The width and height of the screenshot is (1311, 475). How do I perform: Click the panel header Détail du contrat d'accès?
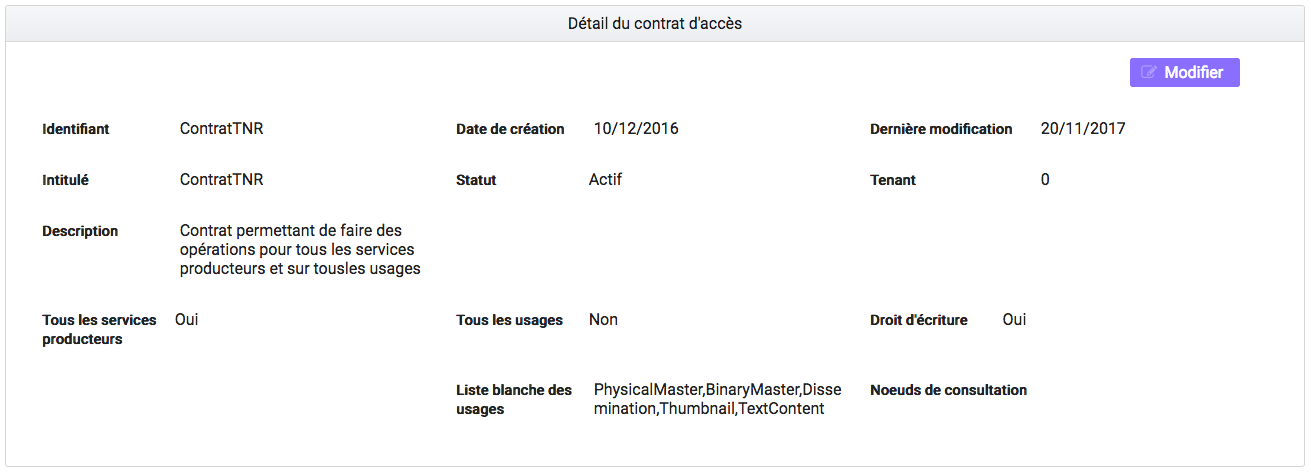655,23
